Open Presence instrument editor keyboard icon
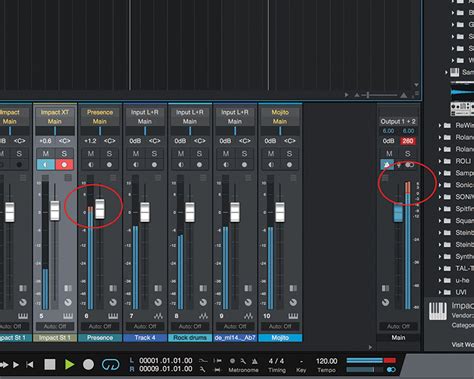 [x=113, y=316]
